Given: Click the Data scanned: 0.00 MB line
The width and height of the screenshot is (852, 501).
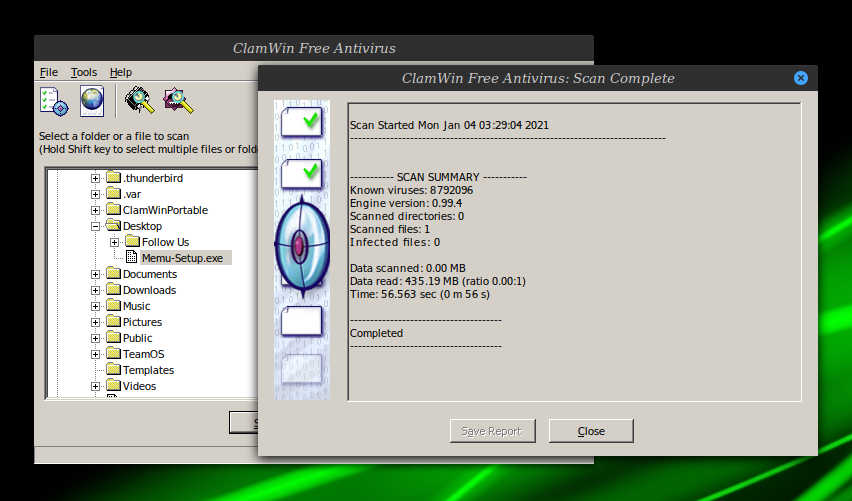Looking at the screenshot, I should coord(408,269).
